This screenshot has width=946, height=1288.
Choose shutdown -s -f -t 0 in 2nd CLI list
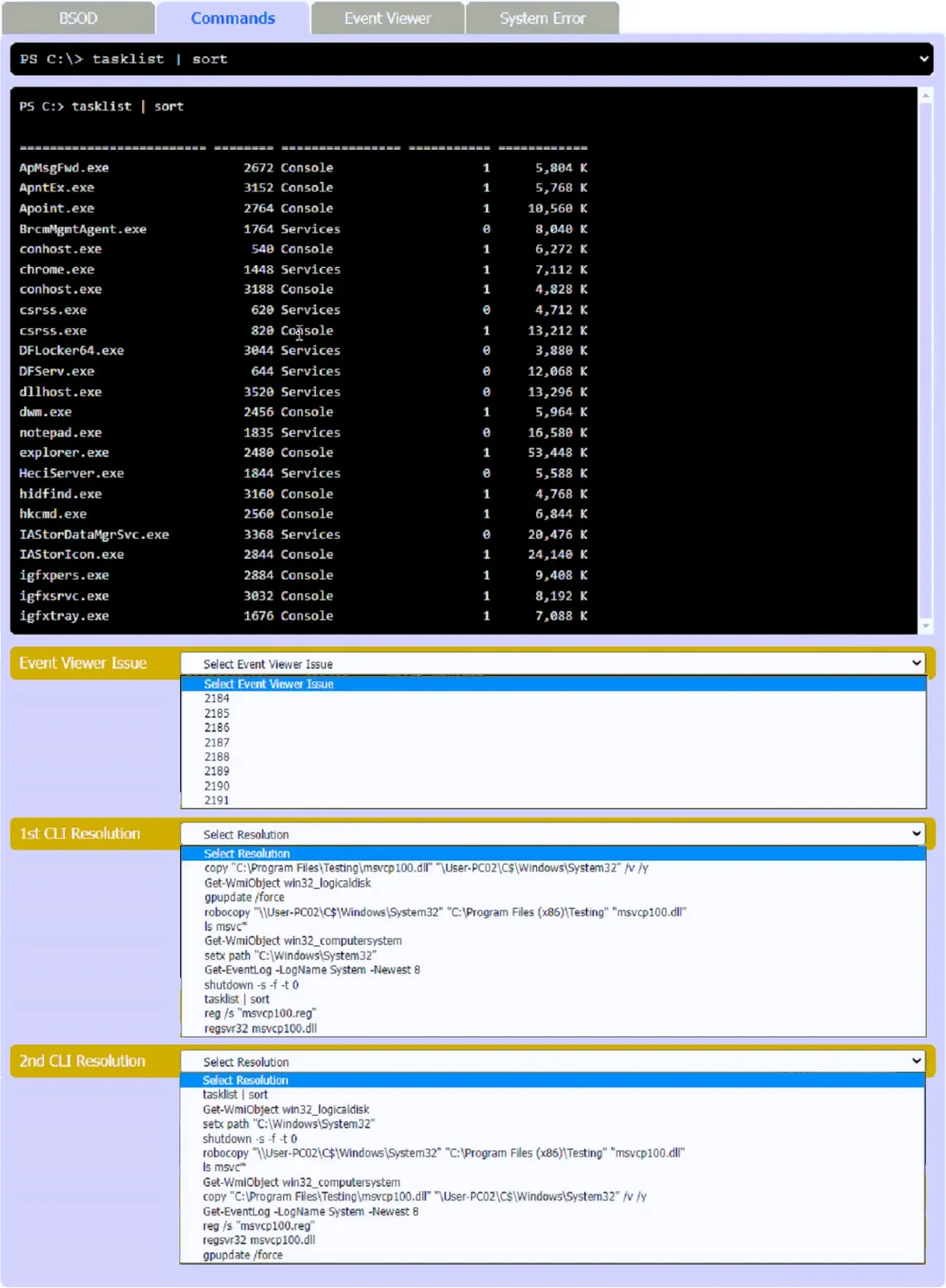pyautogui.click(x=552, y=1138)
